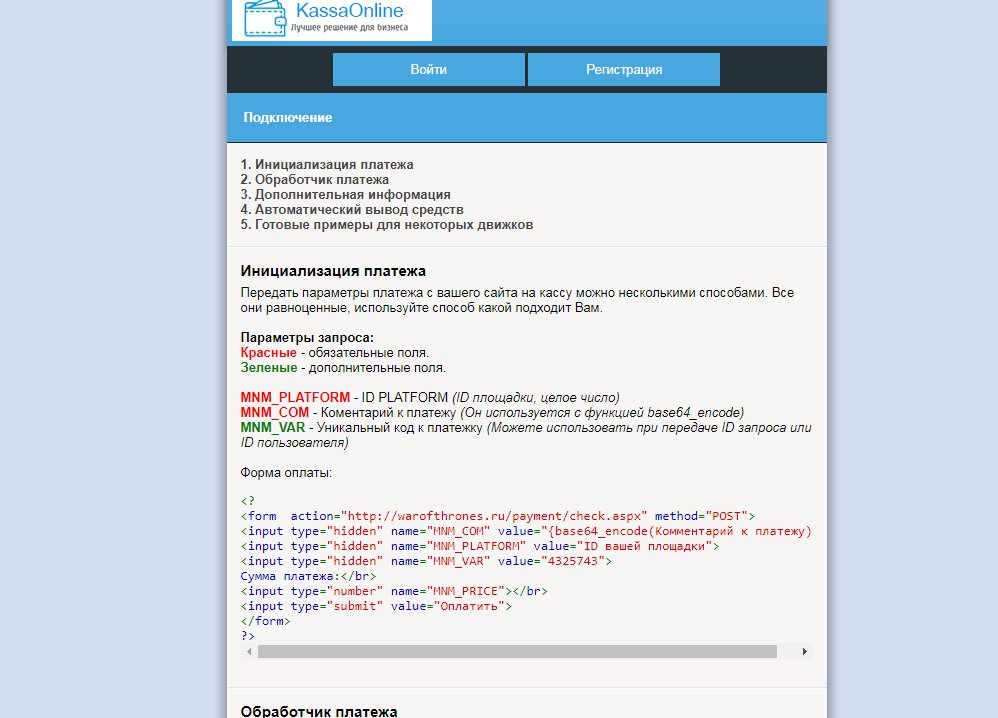998x718 pixels.
Task: Open the Регистрация registration button
Action: [624, 69]
